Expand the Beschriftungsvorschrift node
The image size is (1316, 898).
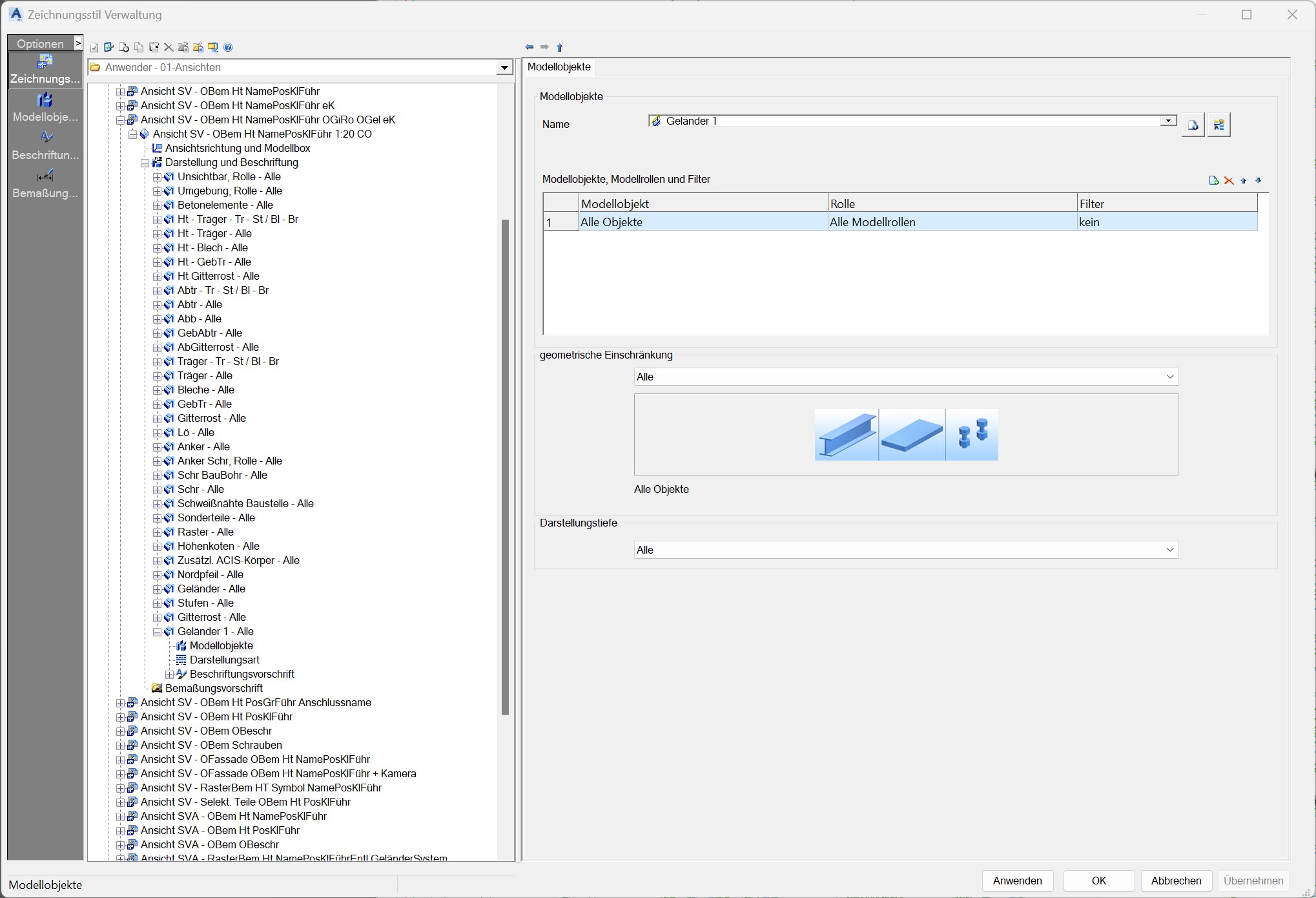(169, 674)
